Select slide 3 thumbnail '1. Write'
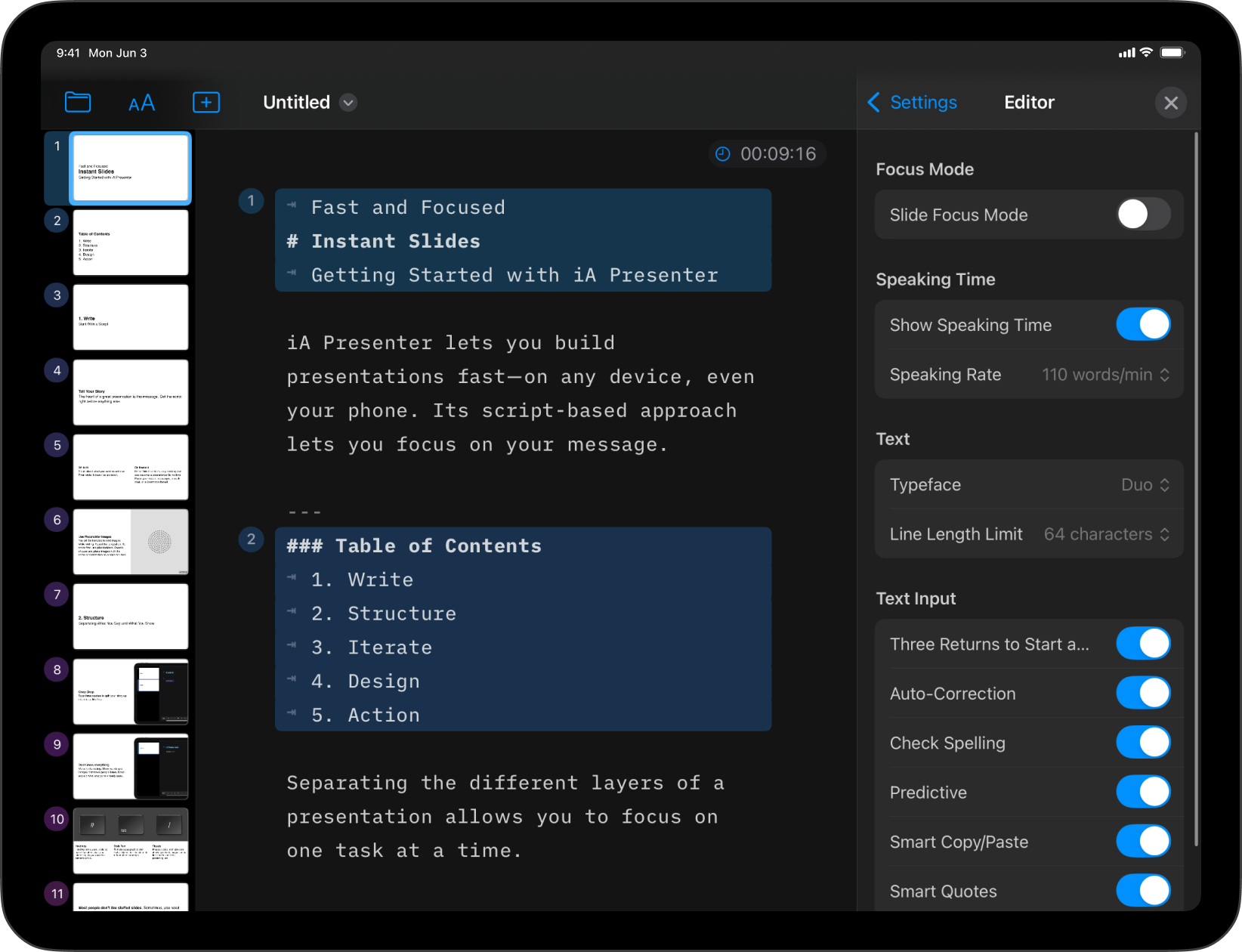Screen dimensions: 1242x952 (x=131, y=317)
